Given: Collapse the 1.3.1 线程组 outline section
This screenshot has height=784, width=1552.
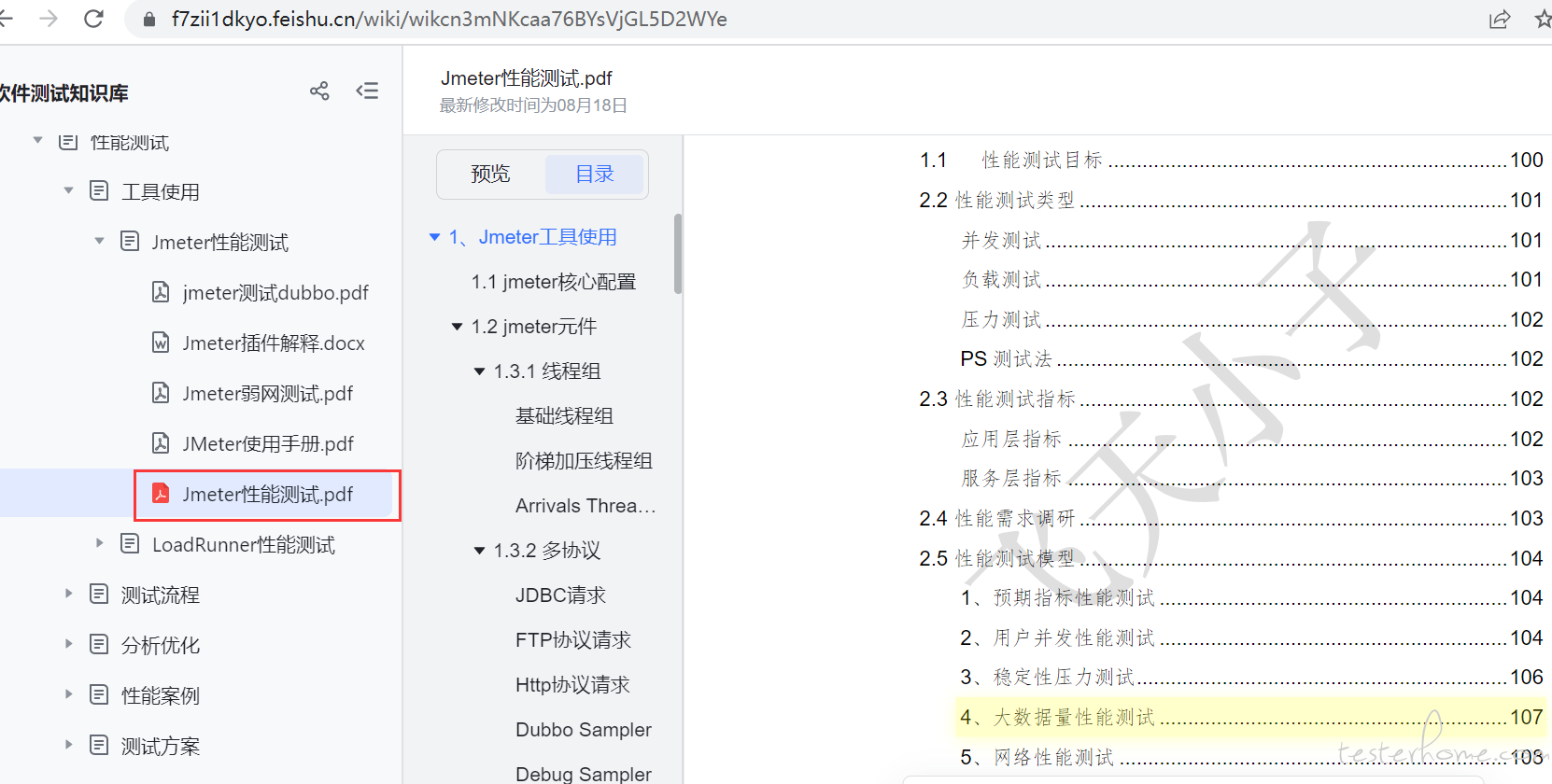Looking at the screenshot, I should [479, 371].
